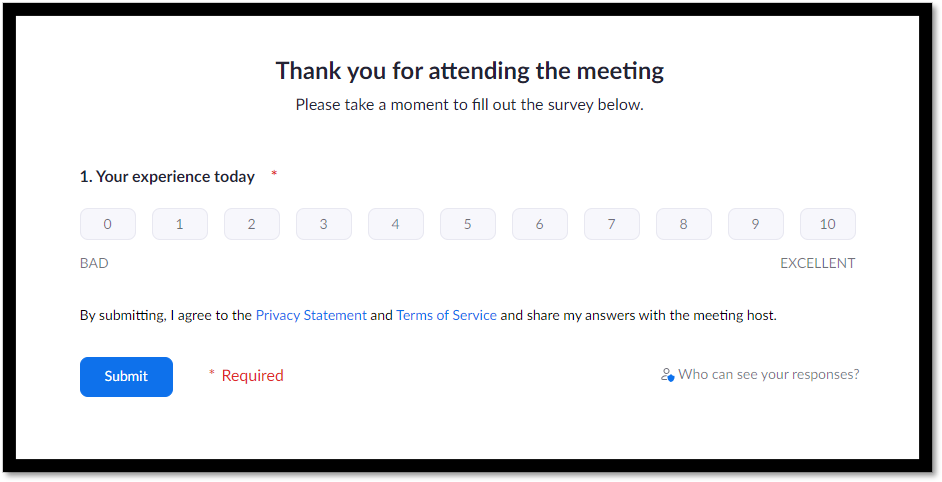Select rating 9 on experience scale
The height and width of the screenshot is (482, 942).
click(x=756, y=224)
